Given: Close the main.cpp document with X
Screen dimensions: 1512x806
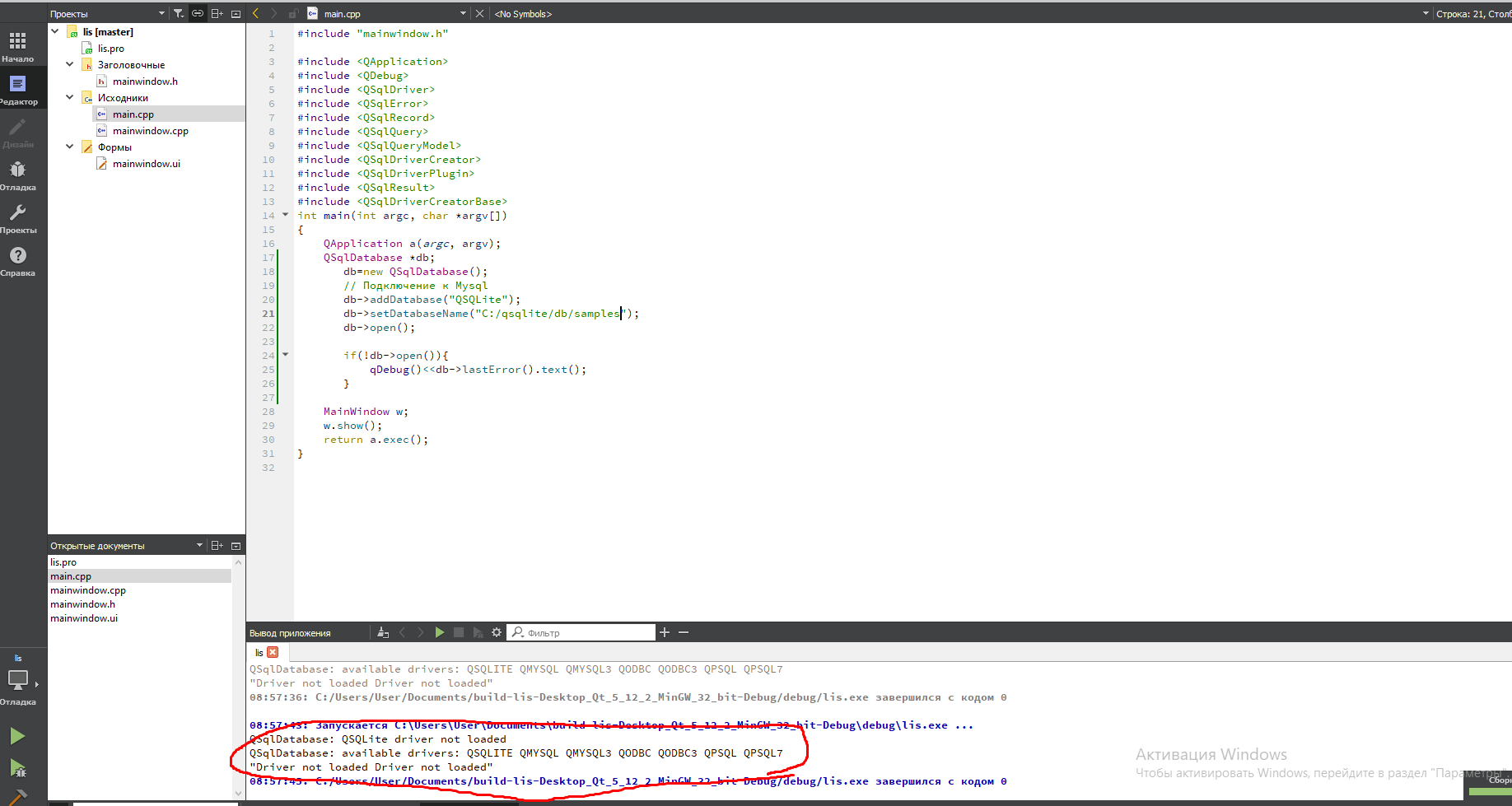Looking at the screenshot, I should 479,13.
